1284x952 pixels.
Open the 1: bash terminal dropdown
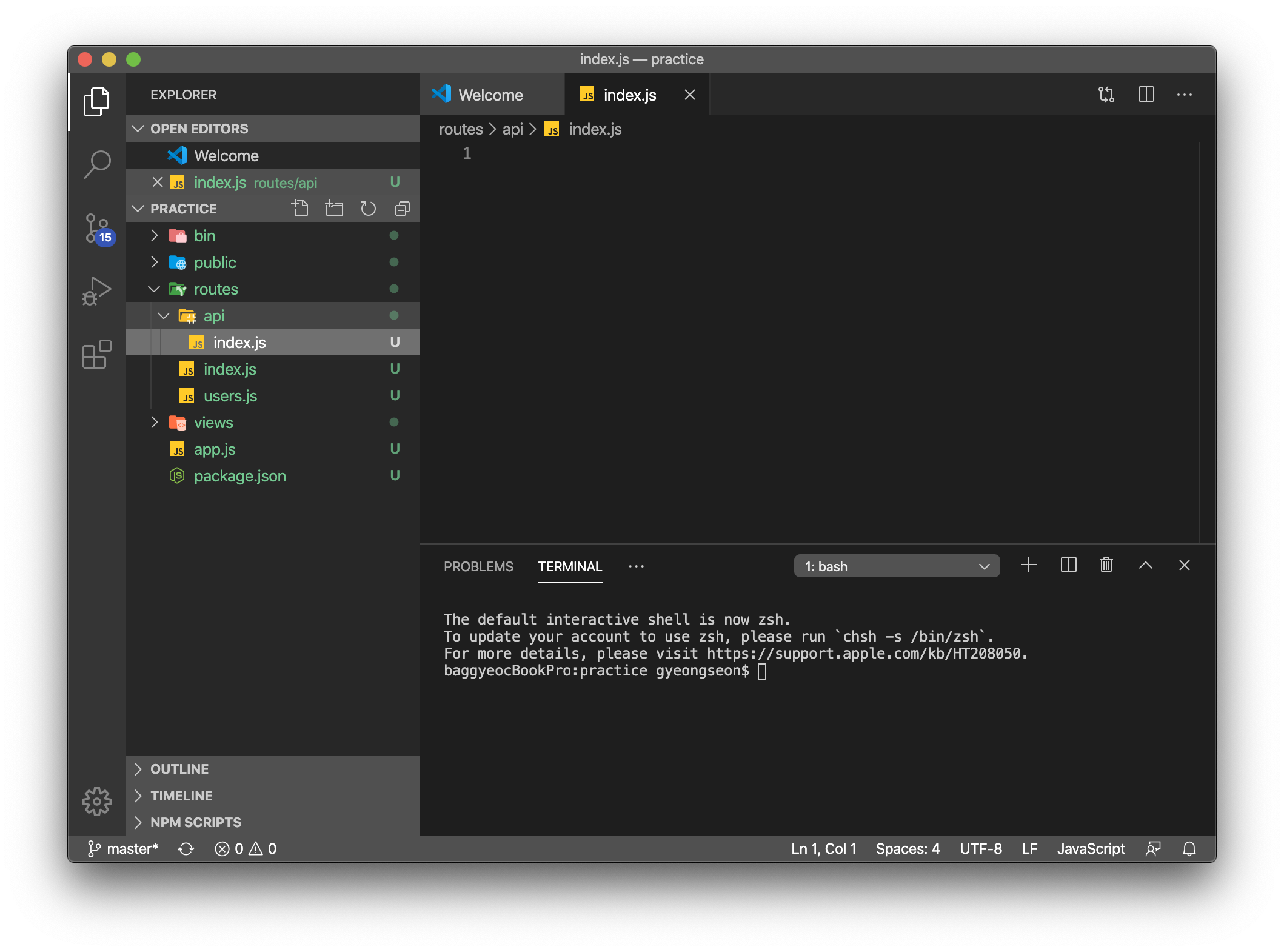click(x=896, y=566)
